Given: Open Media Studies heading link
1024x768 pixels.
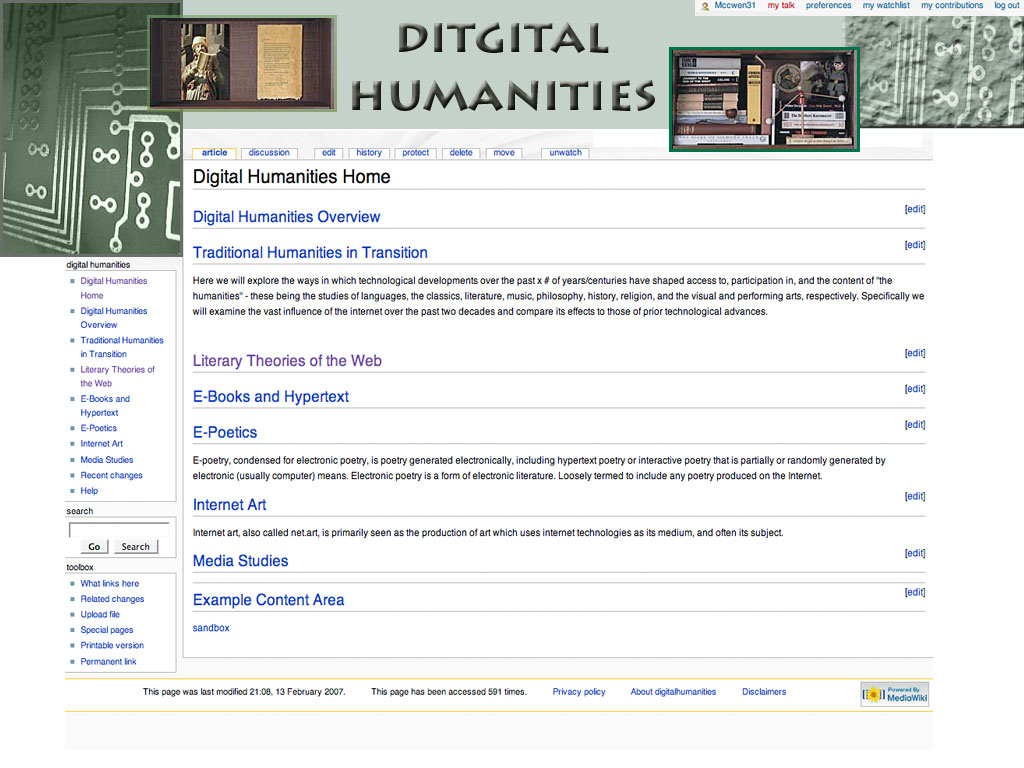Looking at the screenshot, I should point(240,561).
